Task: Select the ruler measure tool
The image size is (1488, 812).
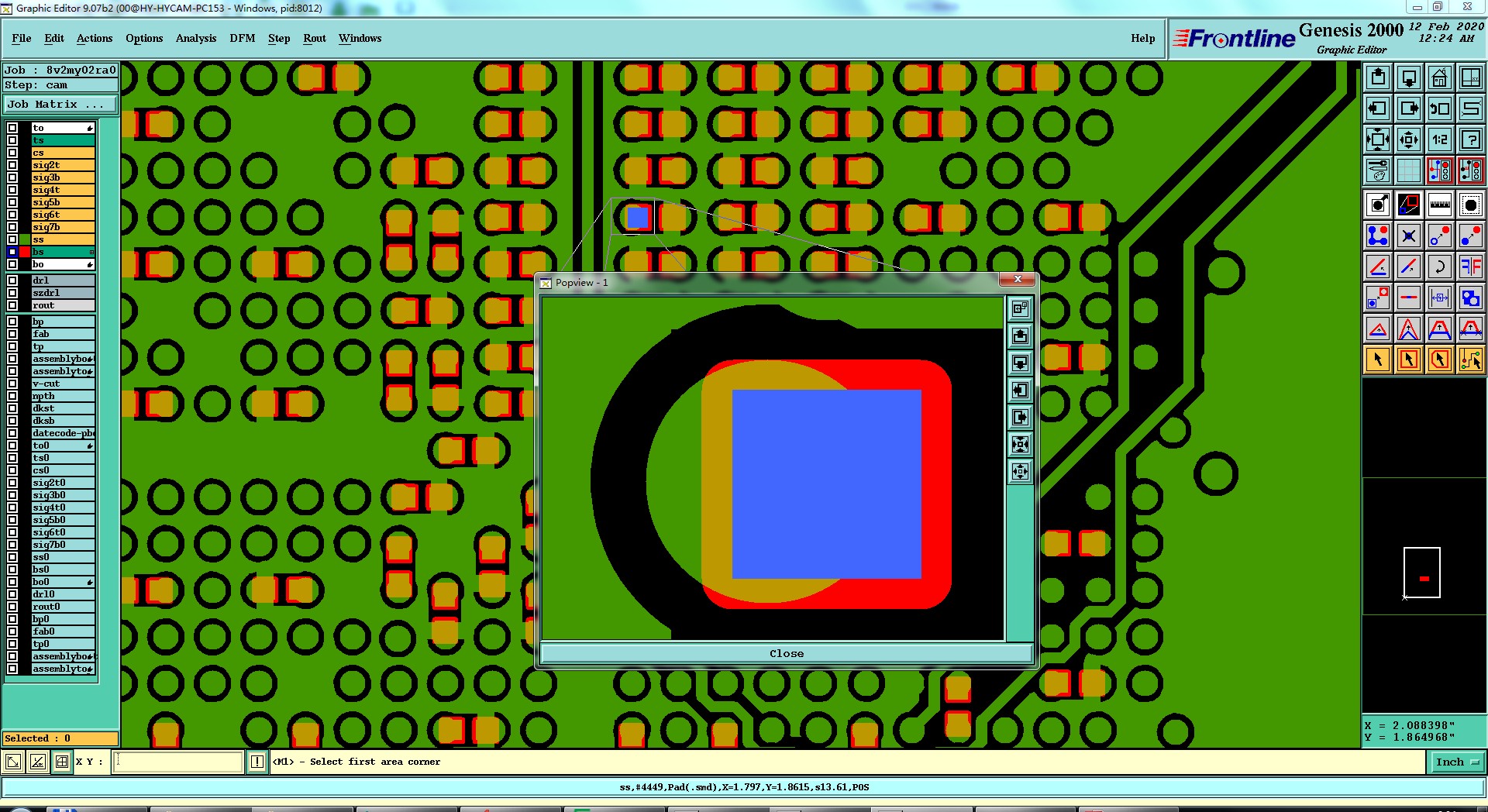Action: tap(1440, 205)
